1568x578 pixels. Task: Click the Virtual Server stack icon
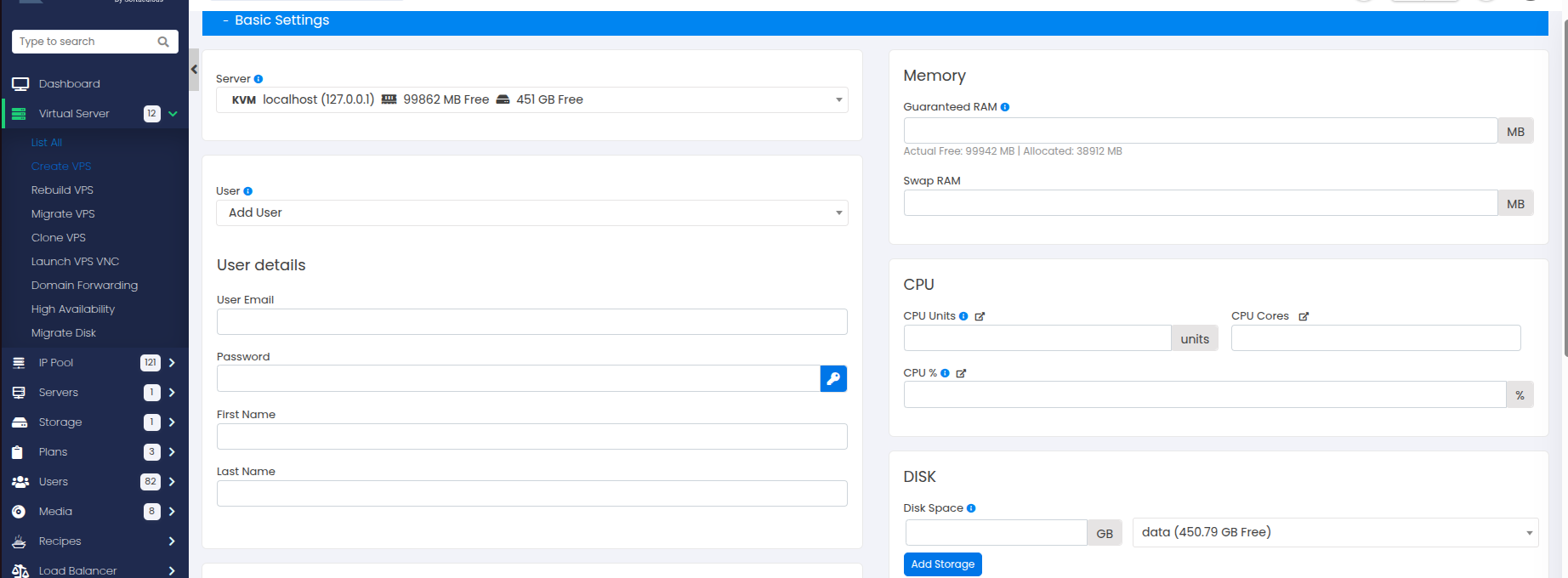[x=19, y=114]
